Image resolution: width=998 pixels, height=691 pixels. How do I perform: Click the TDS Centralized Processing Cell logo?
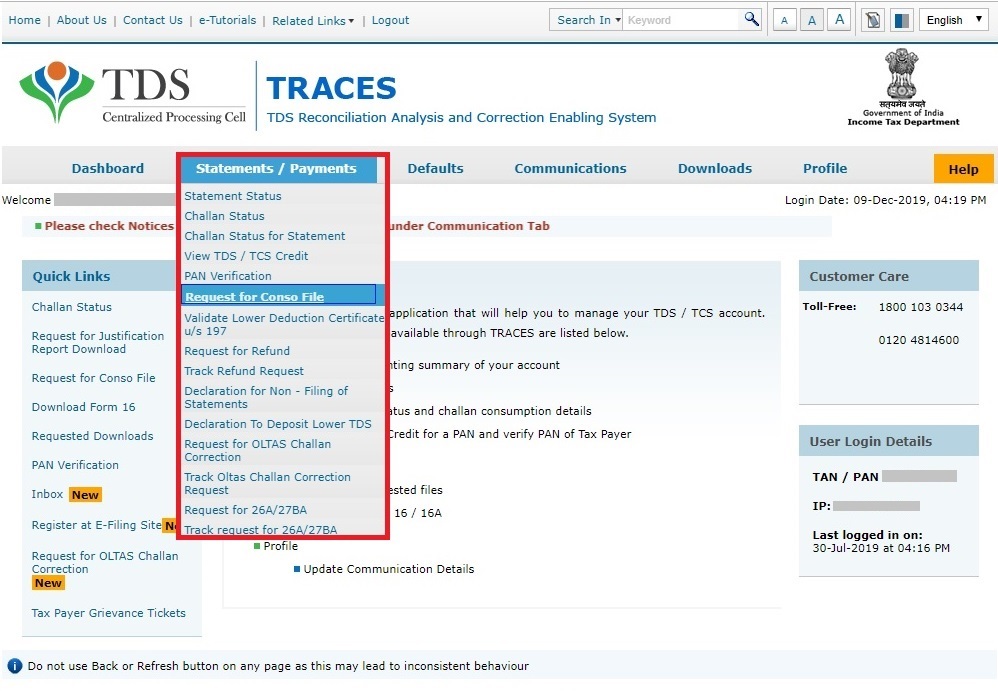[x=132, y=93]
